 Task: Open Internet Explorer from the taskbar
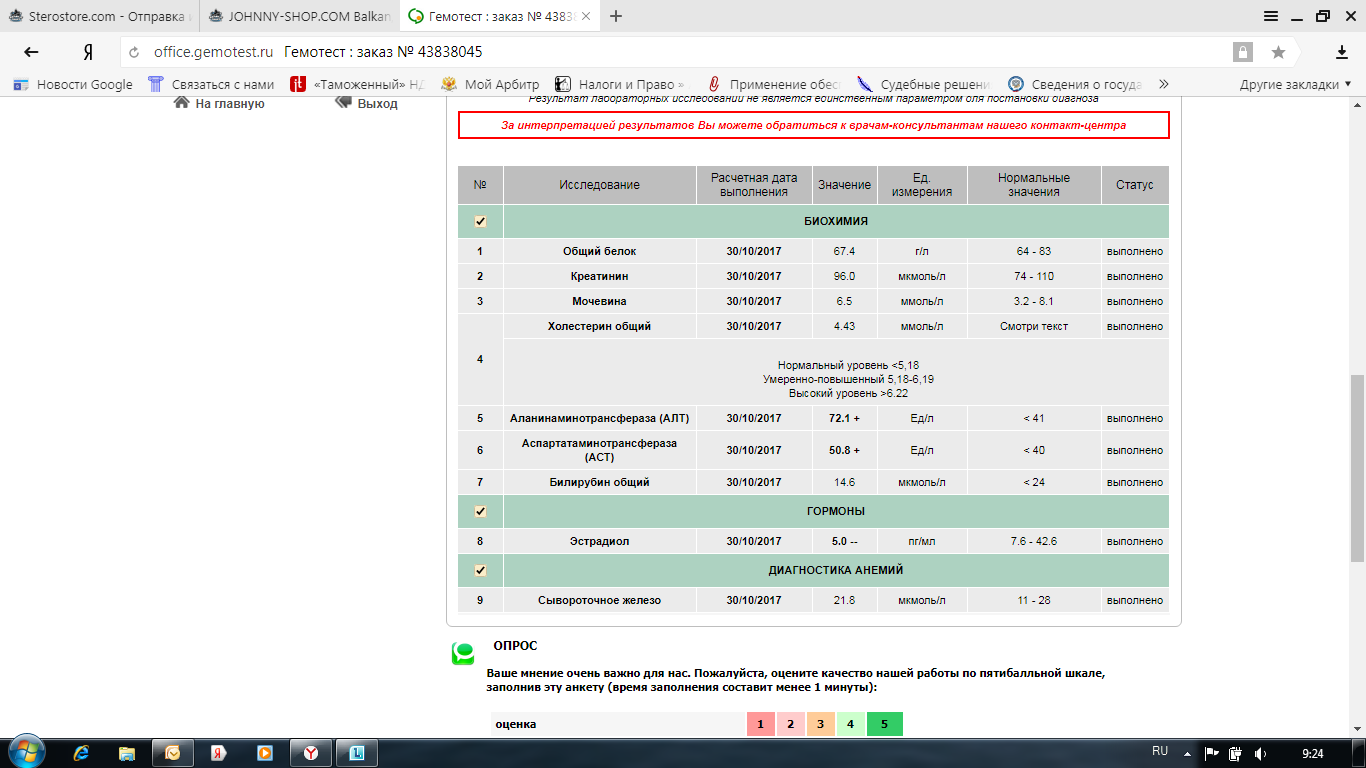tap(82, 752)
